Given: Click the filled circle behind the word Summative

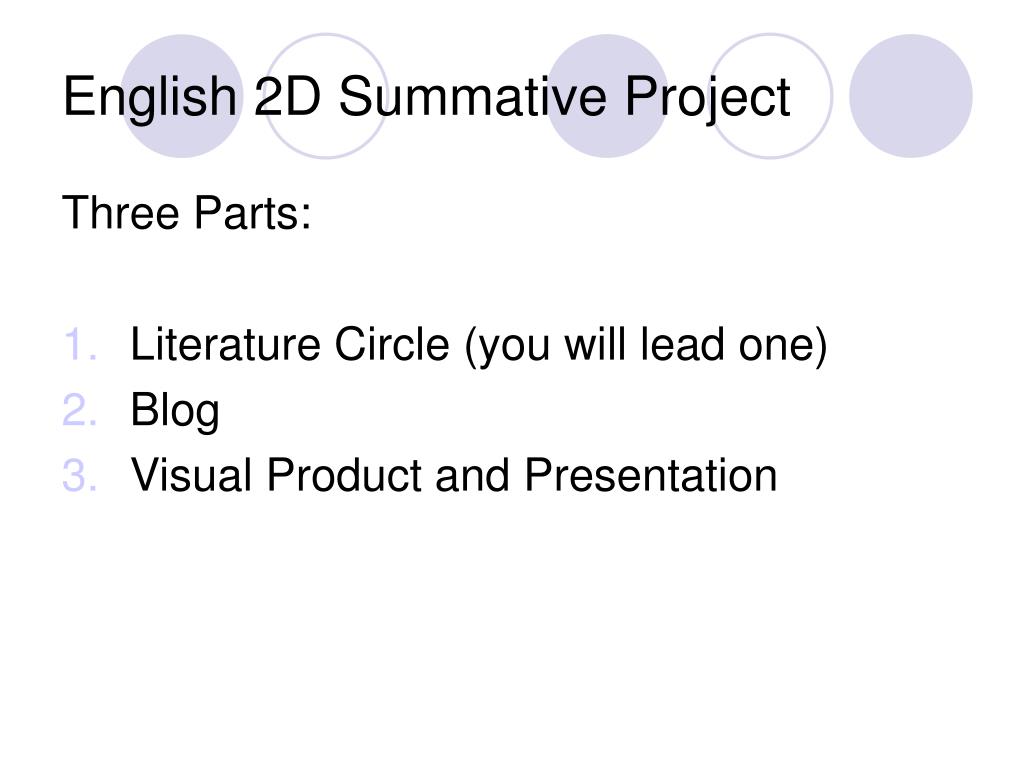Looking at the screenshot, I should (607, 96).
